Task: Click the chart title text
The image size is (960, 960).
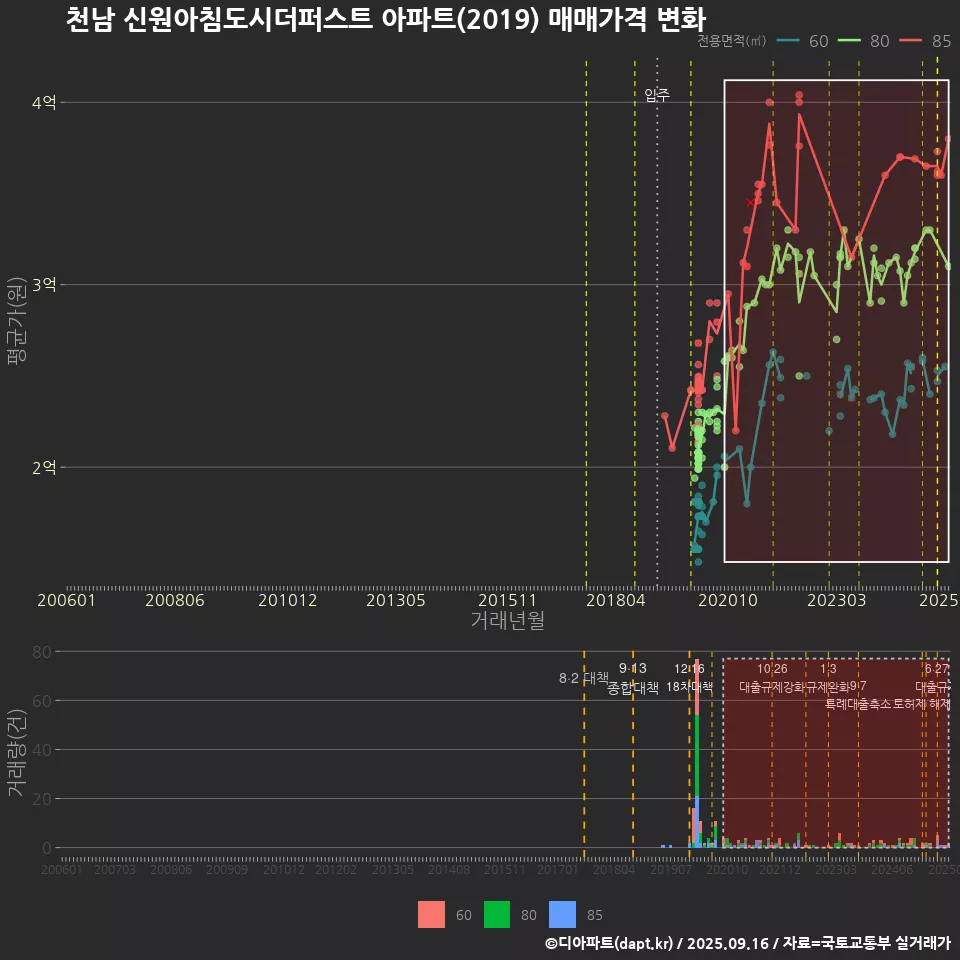Action: (x=386, y=19)
